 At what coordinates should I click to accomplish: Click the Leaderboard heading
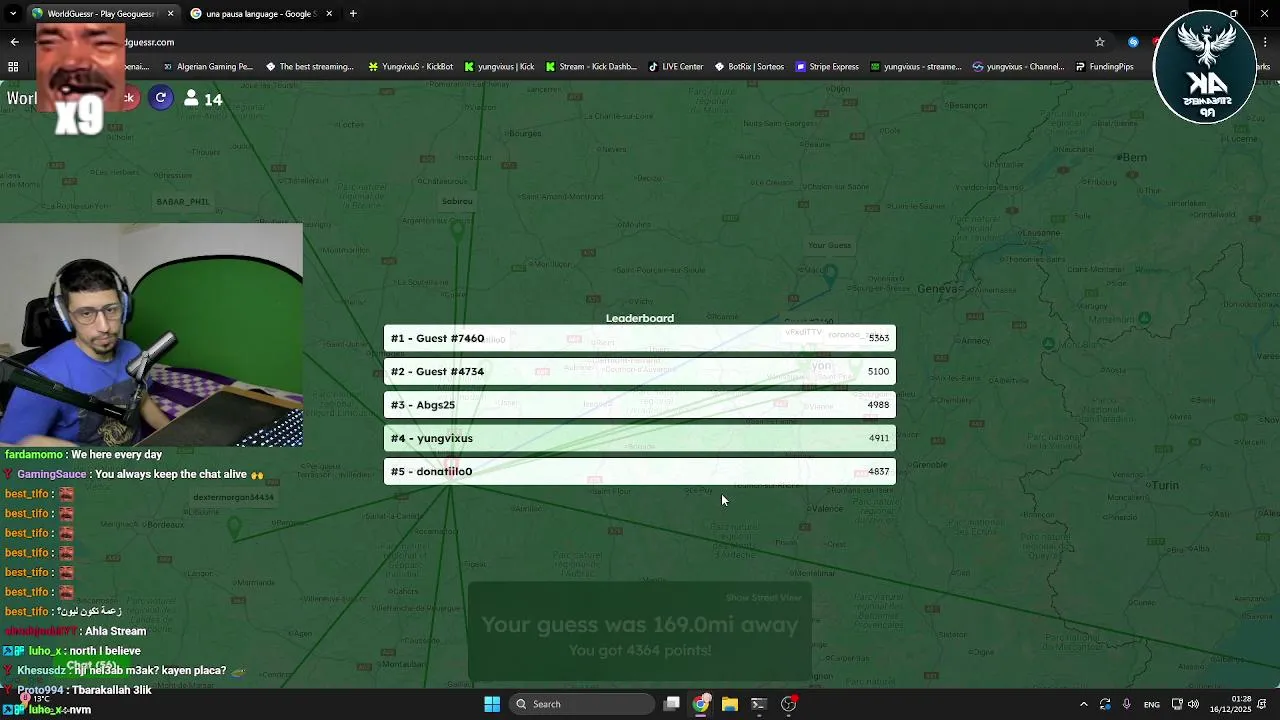[x=640, y=318]
